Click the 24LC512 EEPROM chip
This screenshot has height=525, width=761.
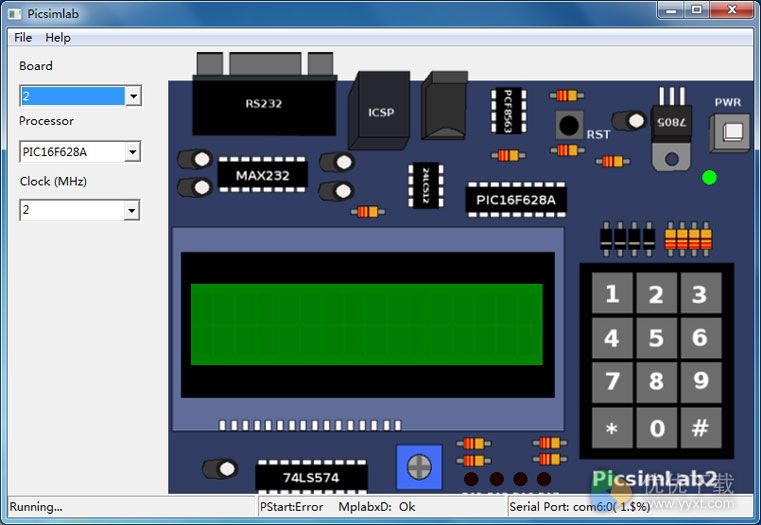[x=426, y=185]
